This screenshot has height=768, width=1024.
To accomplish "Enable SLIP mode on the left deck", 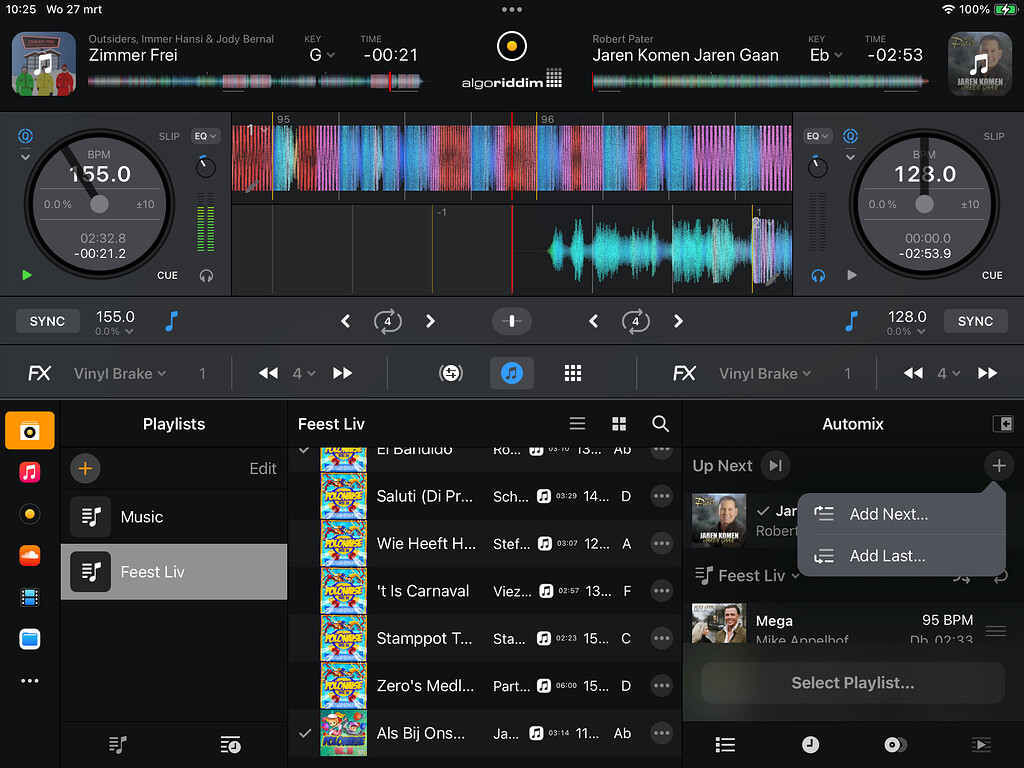I will click(168, 135).
